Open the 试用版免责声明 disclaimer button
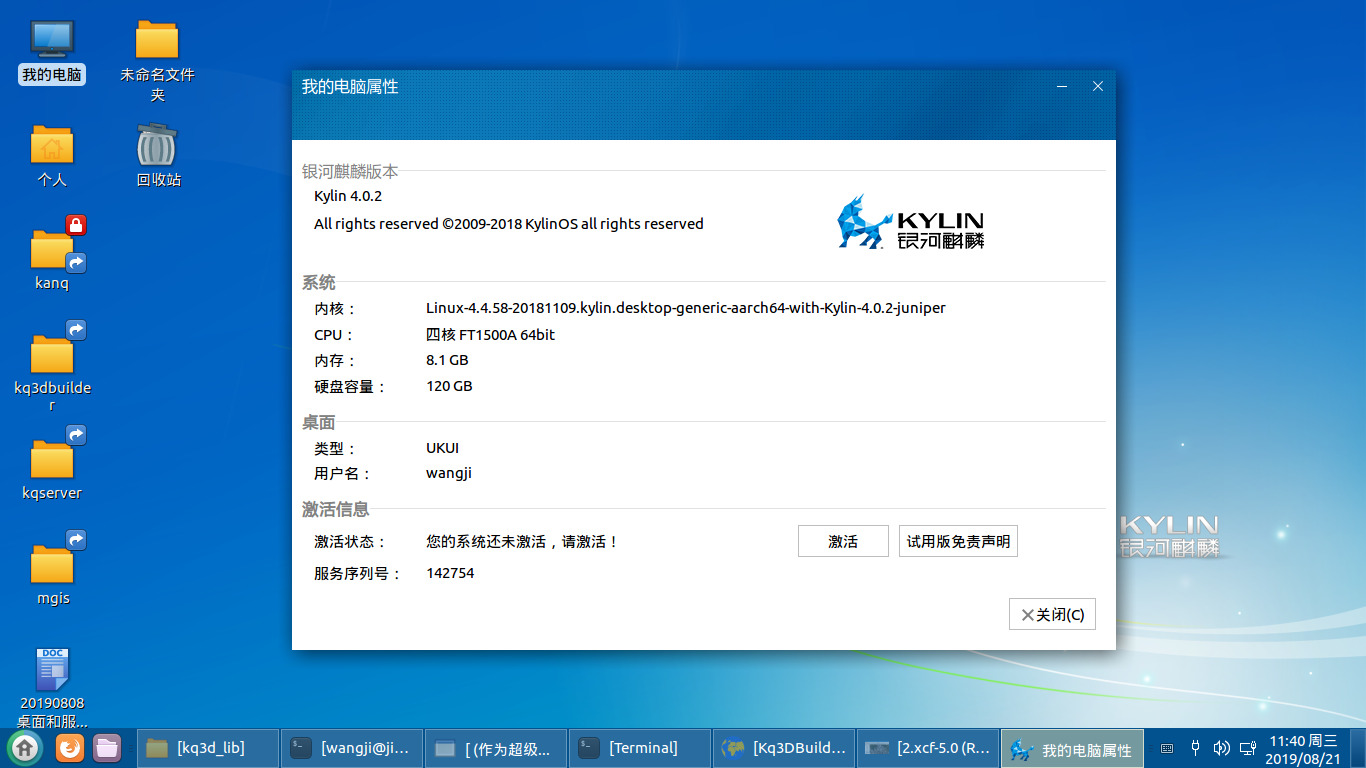The width and height of the screenshot is (1366, 768). (958, 541)
